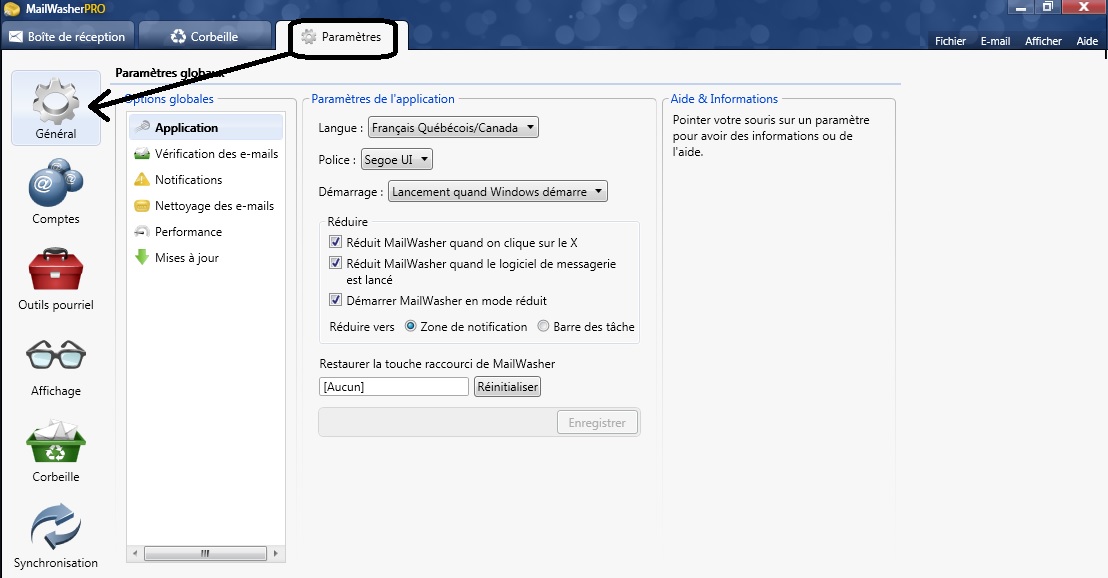
Task: Click the Réduire vers label
Action: [x=362, y=326]
